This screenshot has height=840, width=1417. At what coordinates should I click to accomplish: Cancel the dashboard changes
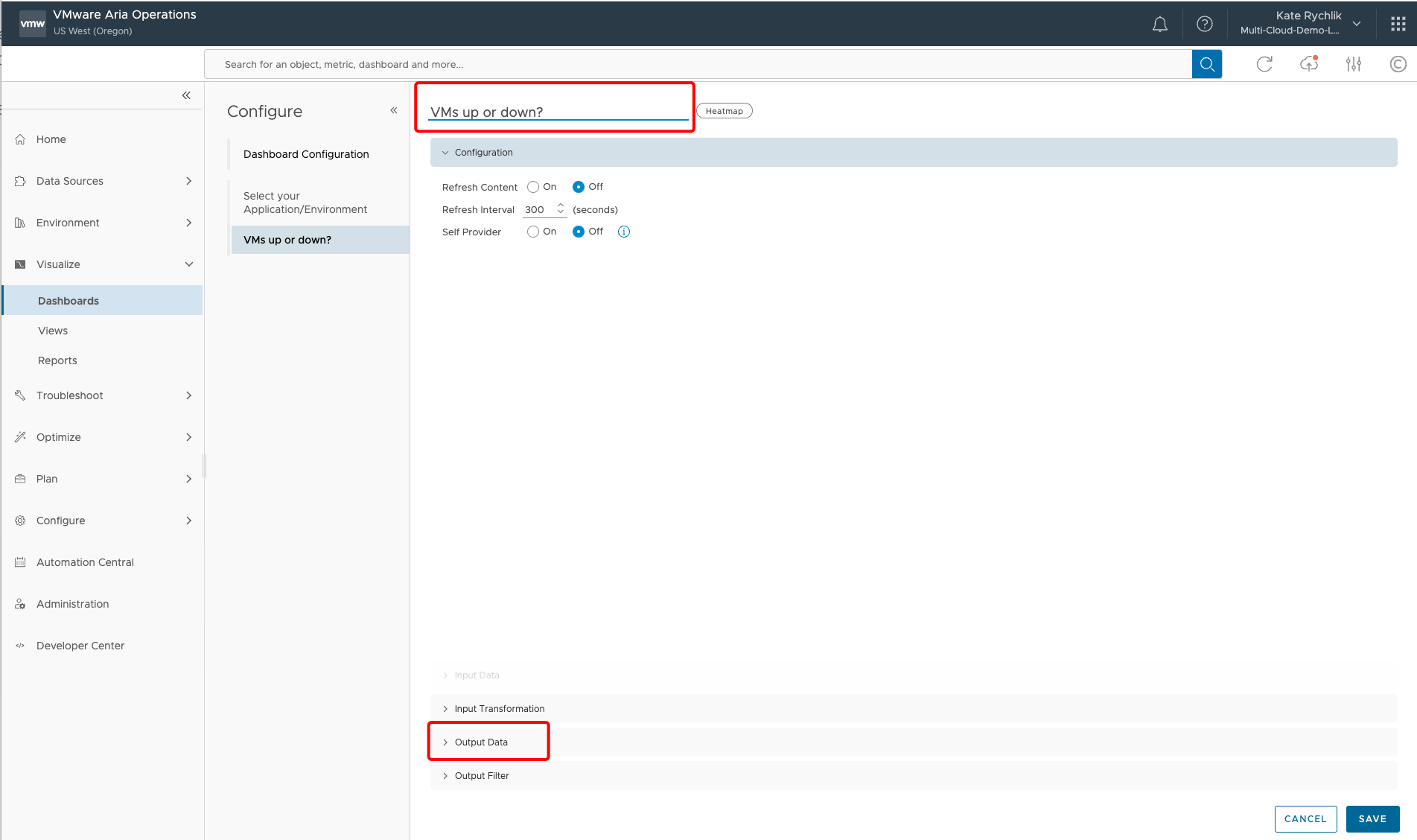(x=1305, y=818)
